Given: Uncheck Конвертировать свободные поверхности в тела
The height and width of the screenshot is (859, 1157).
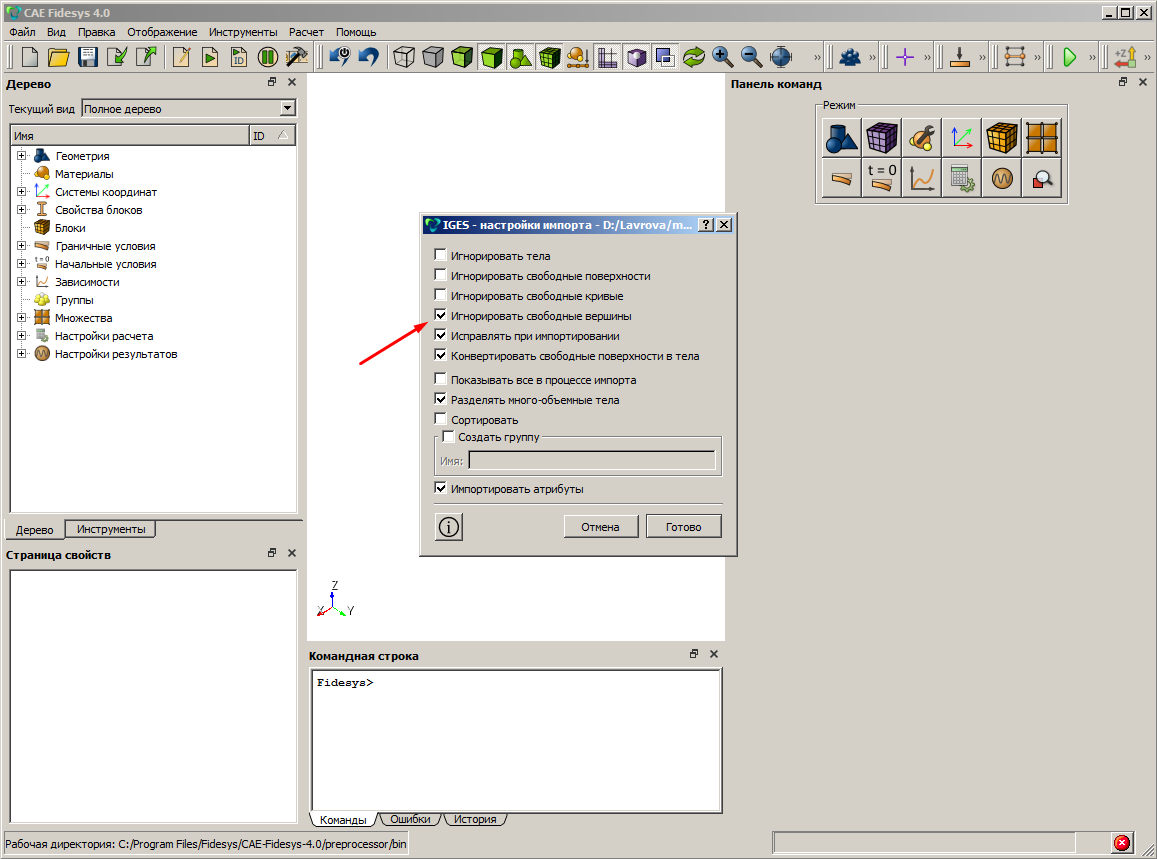Looking at the screenshot, I should click(441, 355).
